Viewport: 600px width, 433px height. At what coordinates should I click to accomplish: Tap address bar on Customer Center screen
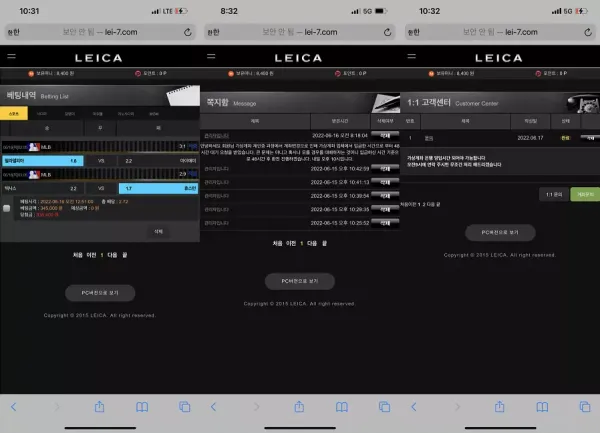[500, 32]
